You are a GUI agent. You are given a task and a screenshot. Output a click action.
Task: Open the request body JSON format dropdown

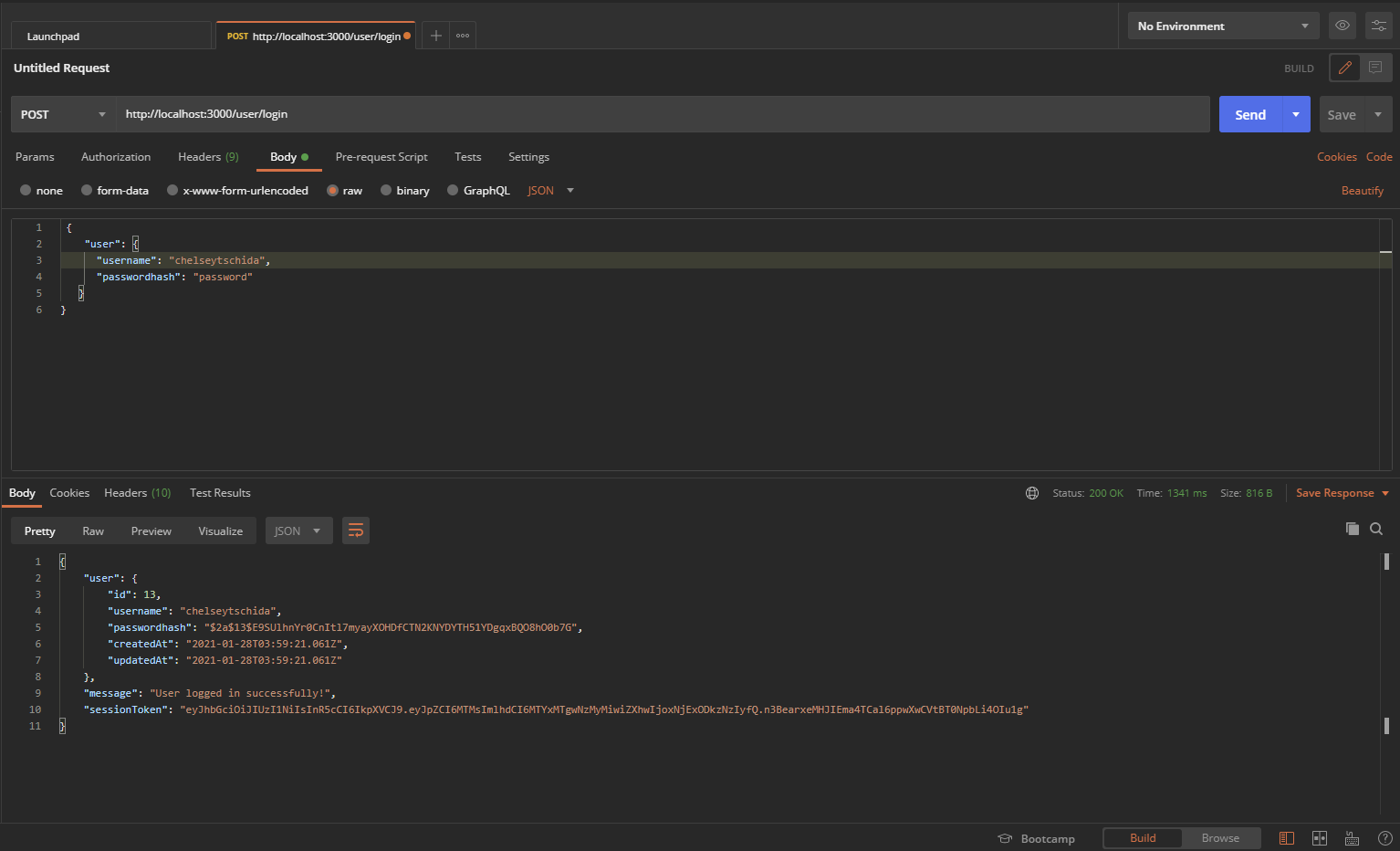(550, 190)
